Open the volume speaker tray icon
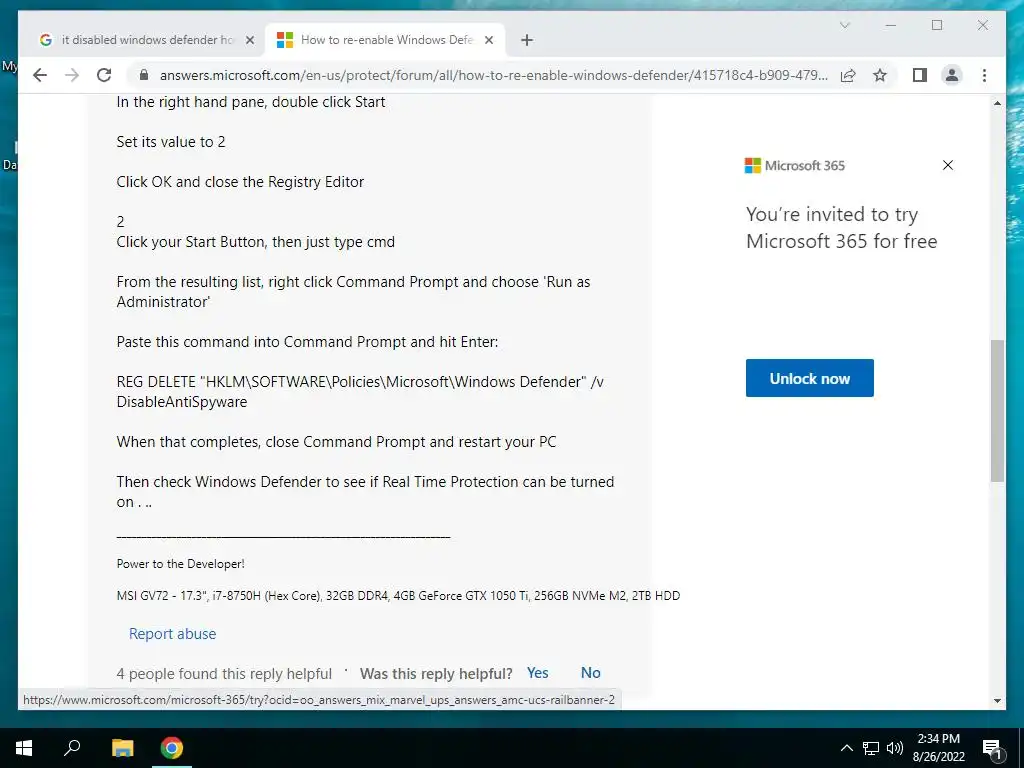 pyautogui.click(x=895, y=748)
